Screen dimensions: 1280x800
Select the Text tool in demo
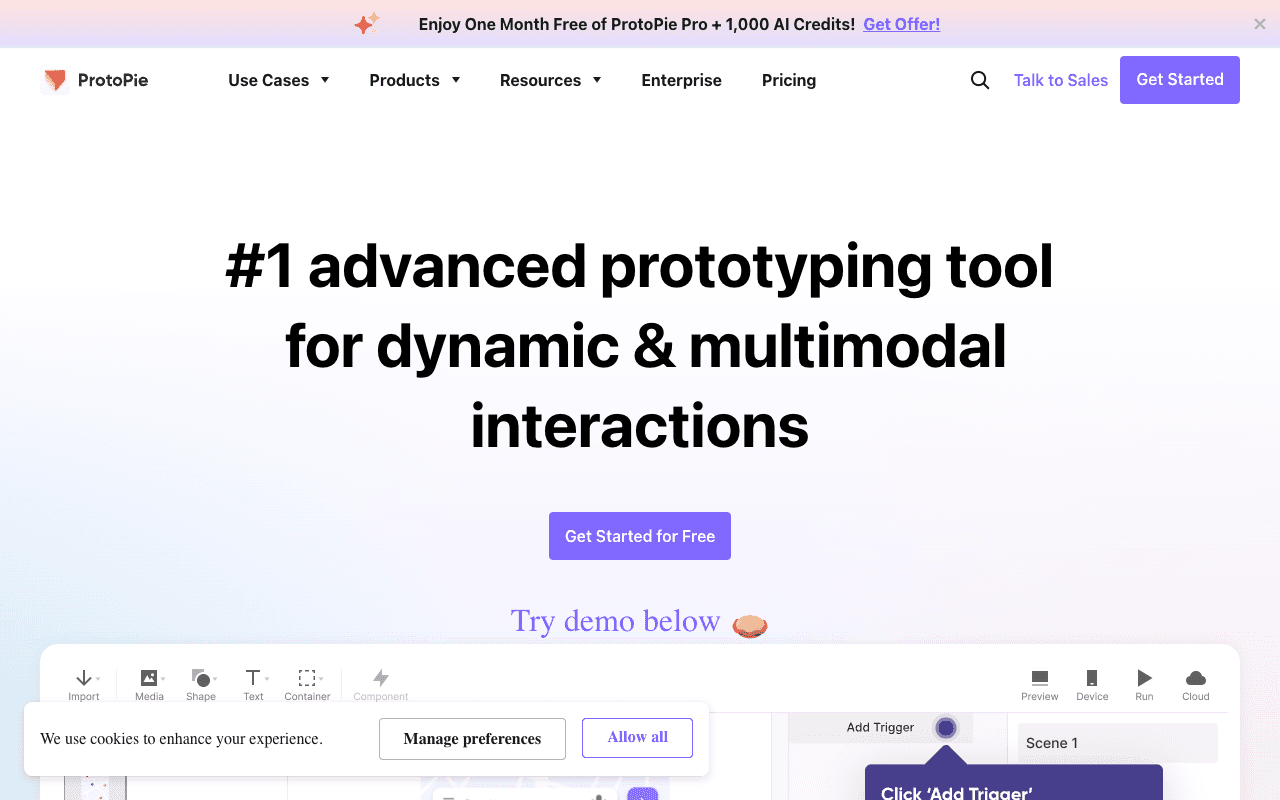tap(254, 685)
